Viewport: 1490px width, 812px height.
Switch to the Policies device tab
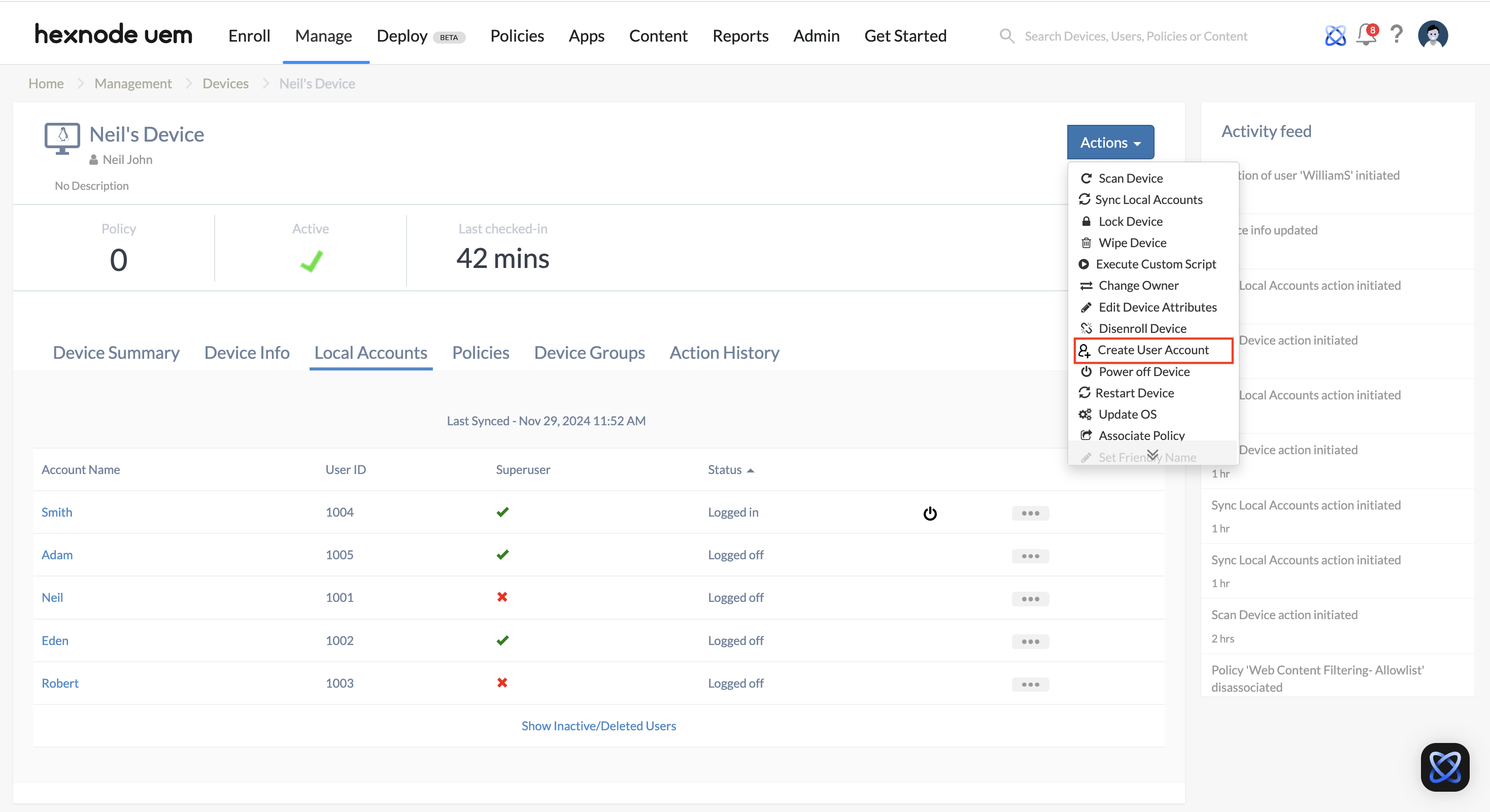click(480, 352)
